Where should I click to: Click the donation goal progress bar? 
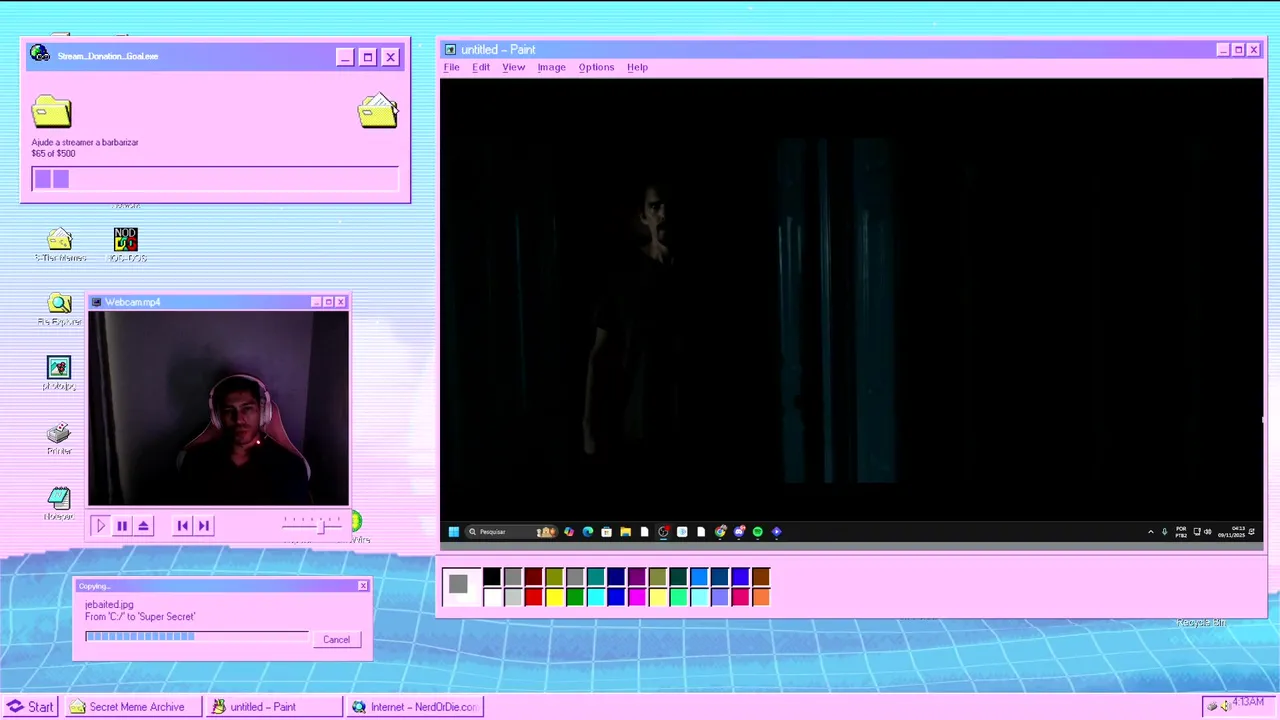(215, 179)
